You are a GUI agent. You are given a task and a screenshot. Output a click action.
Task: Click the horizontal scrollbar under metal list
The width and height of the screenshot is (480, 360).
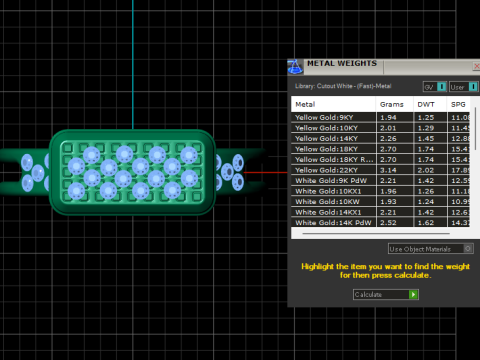click(x=376, y=233)
